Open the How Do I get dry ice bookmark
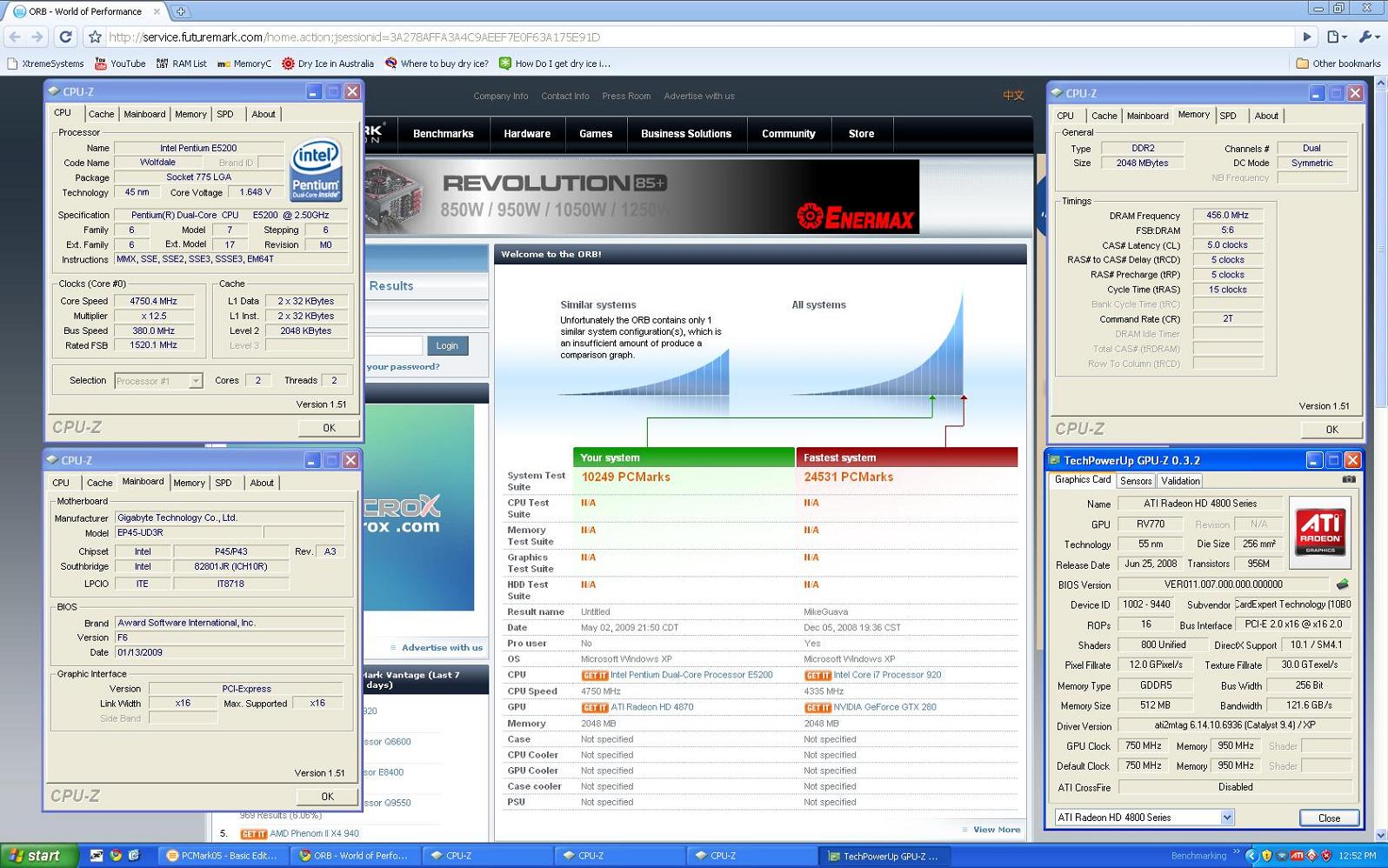Screen dimensions: 1388x868 pyautogui.click(x=555, y=63)
